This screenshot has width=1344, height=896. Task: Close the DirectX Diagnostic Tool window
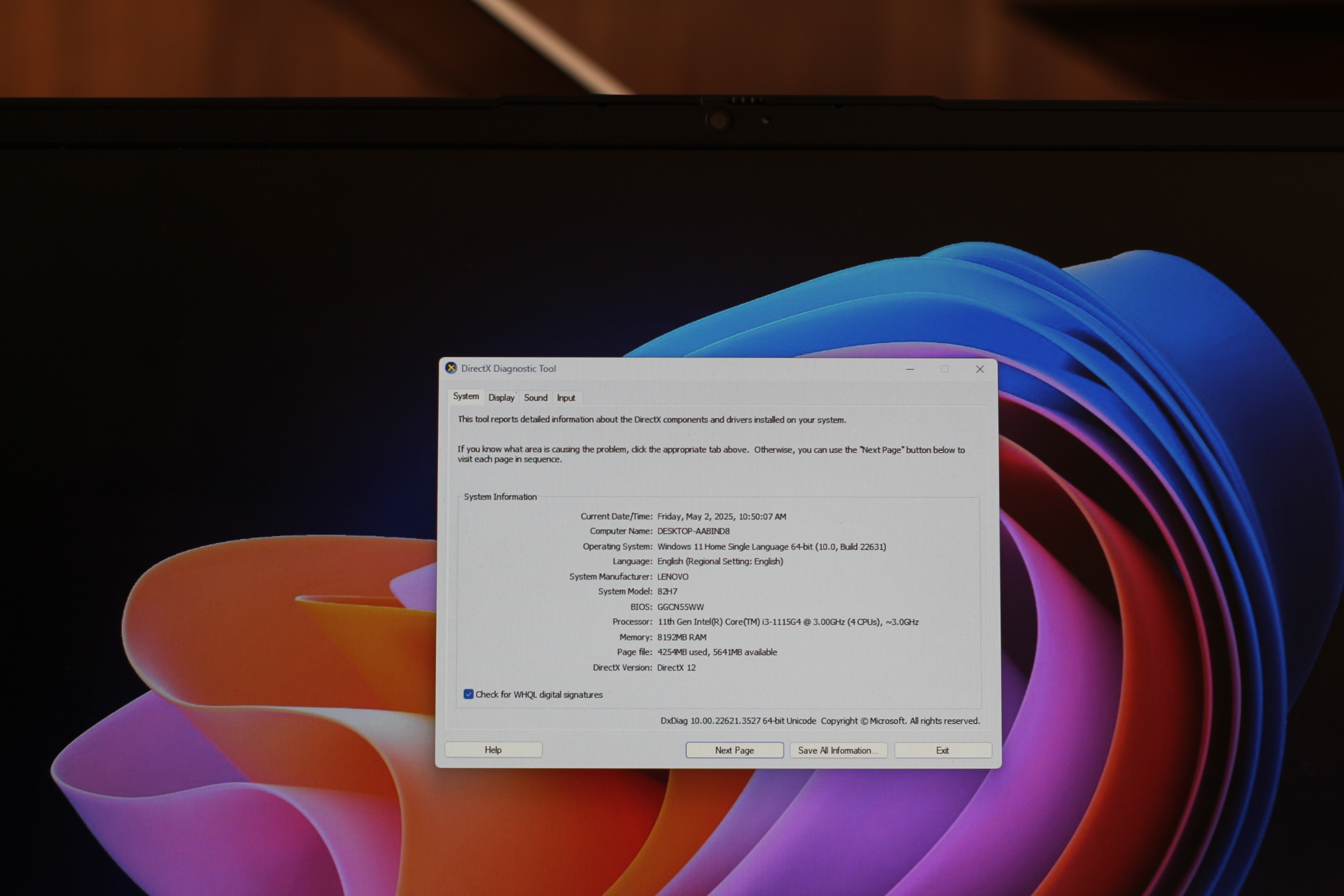pyautogui.click(x=980, y=369)
